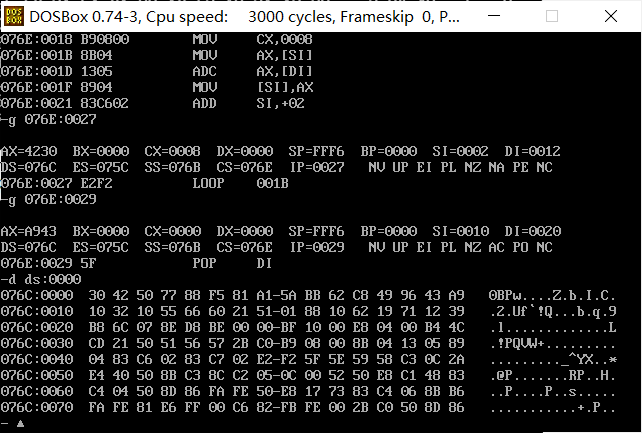Select the dump address 076C:0040

pos(36,359)
